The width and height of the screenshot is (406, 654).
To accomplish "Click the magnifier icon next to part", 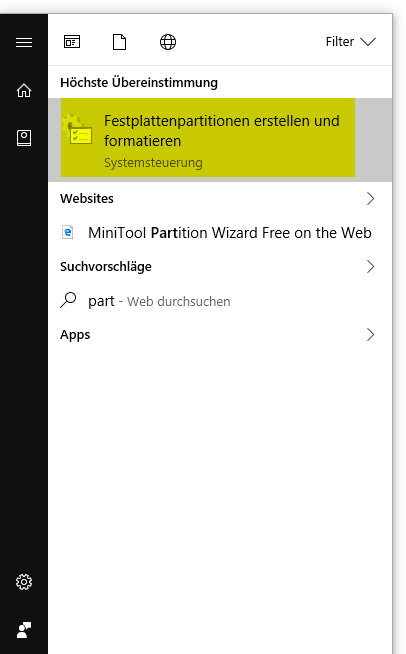I will (x=68, y=300).
